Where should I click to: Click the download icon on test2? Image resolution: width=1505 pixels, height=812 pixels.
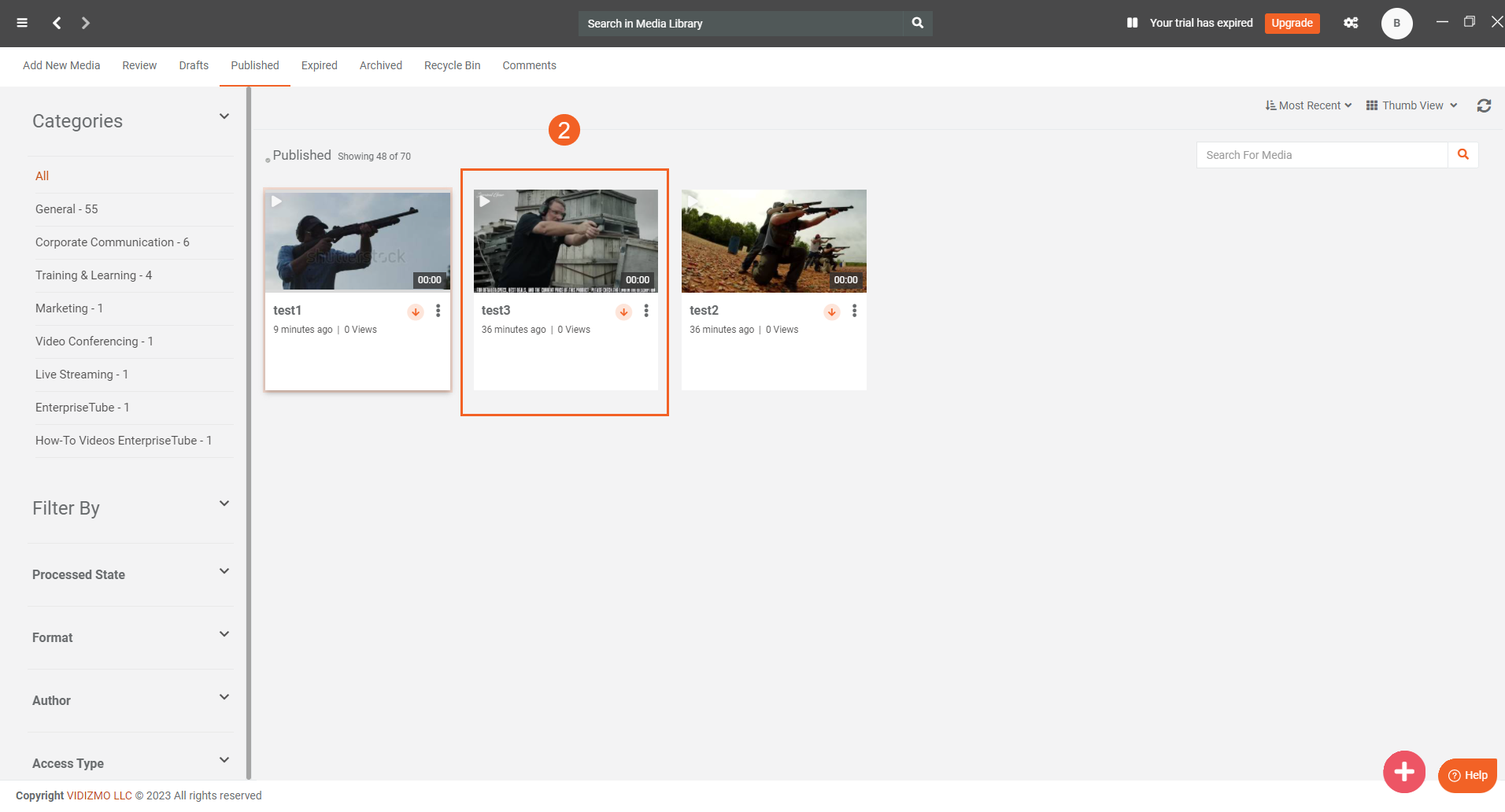pyautogui.click(x=832, y=312)
